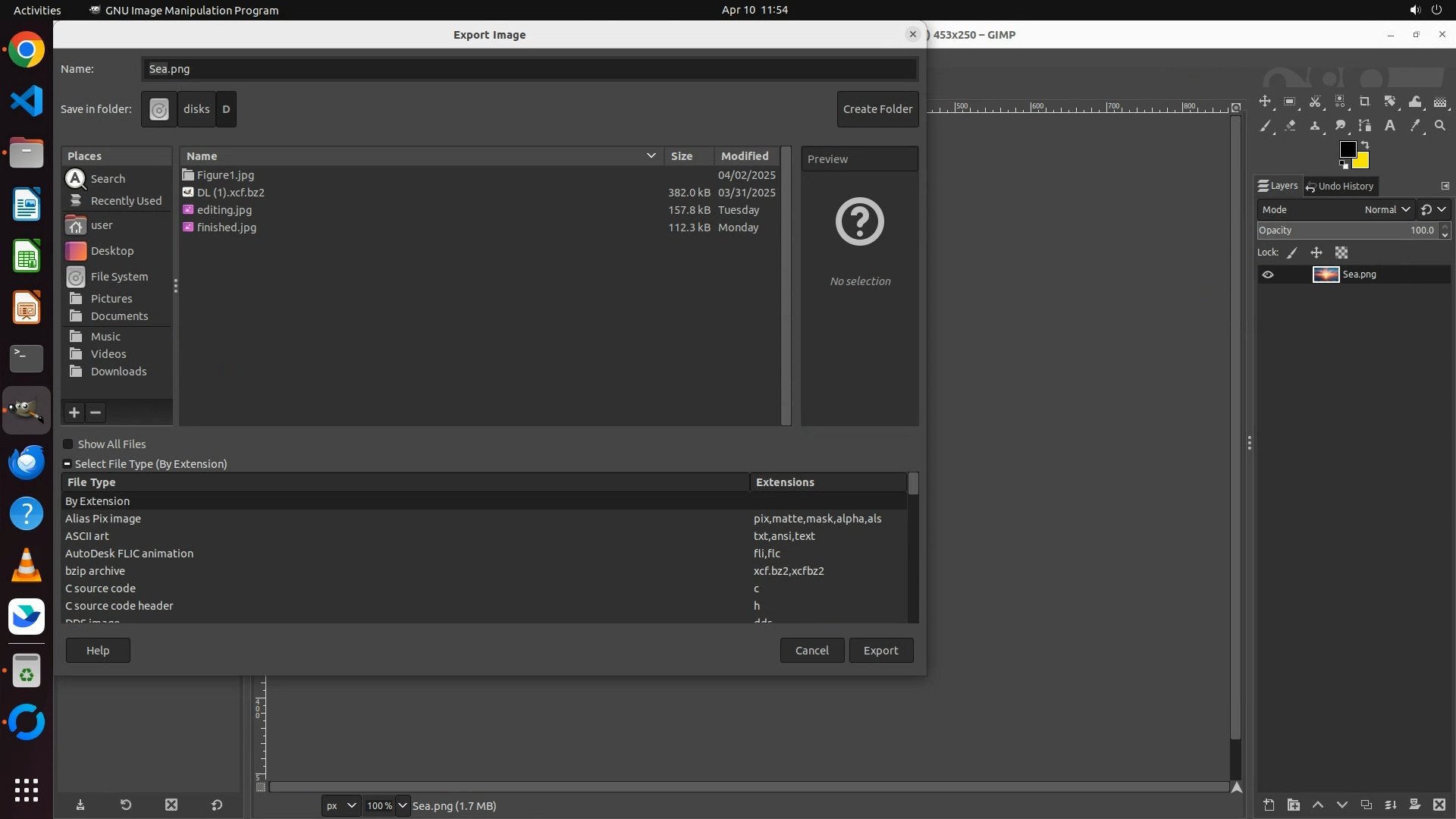Image resolution: width=1456 pixels, height=819 pixels.
Task: Open the zoom percentage dropdown
Action: tap(403, 805)
